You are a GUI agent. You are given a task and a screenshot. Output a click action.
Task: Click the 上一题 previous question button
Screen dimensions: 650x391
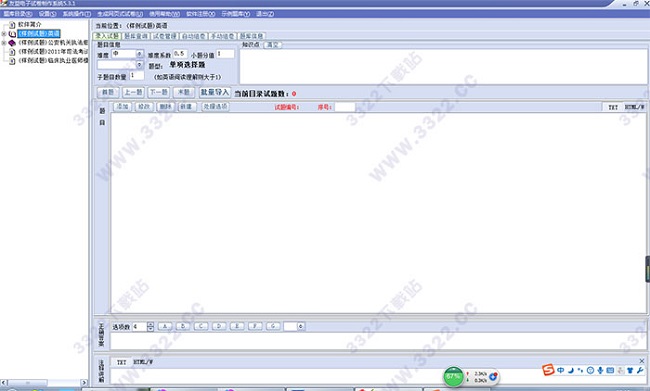[x=133, y=92]
